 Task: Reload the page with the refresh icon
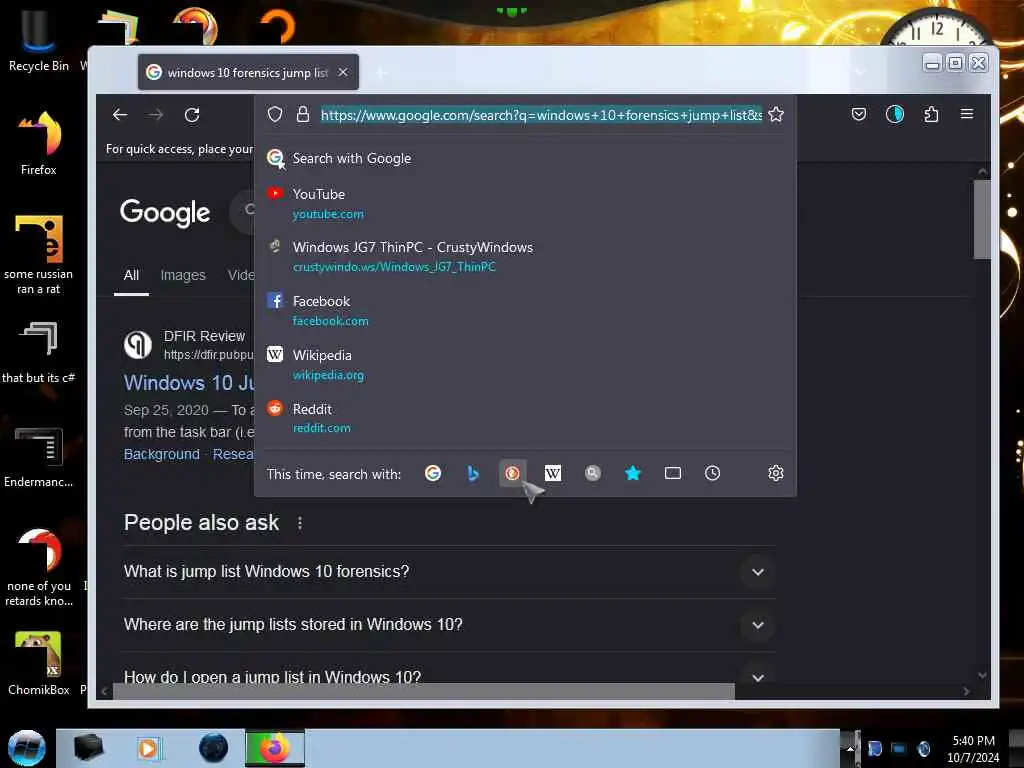coord(192,115)
